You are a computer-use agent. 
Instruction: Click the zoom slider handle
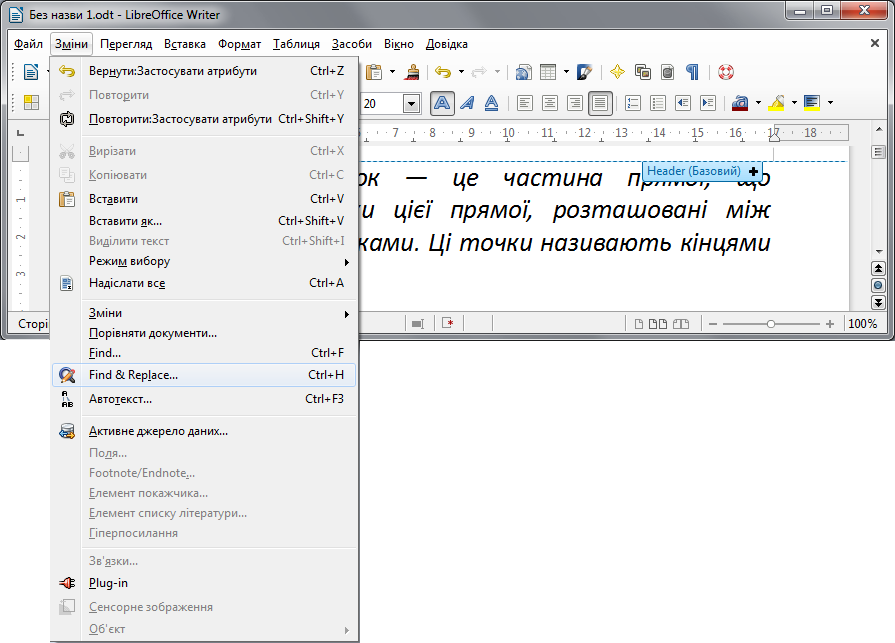pyautogui.click(x=771, y=324)
